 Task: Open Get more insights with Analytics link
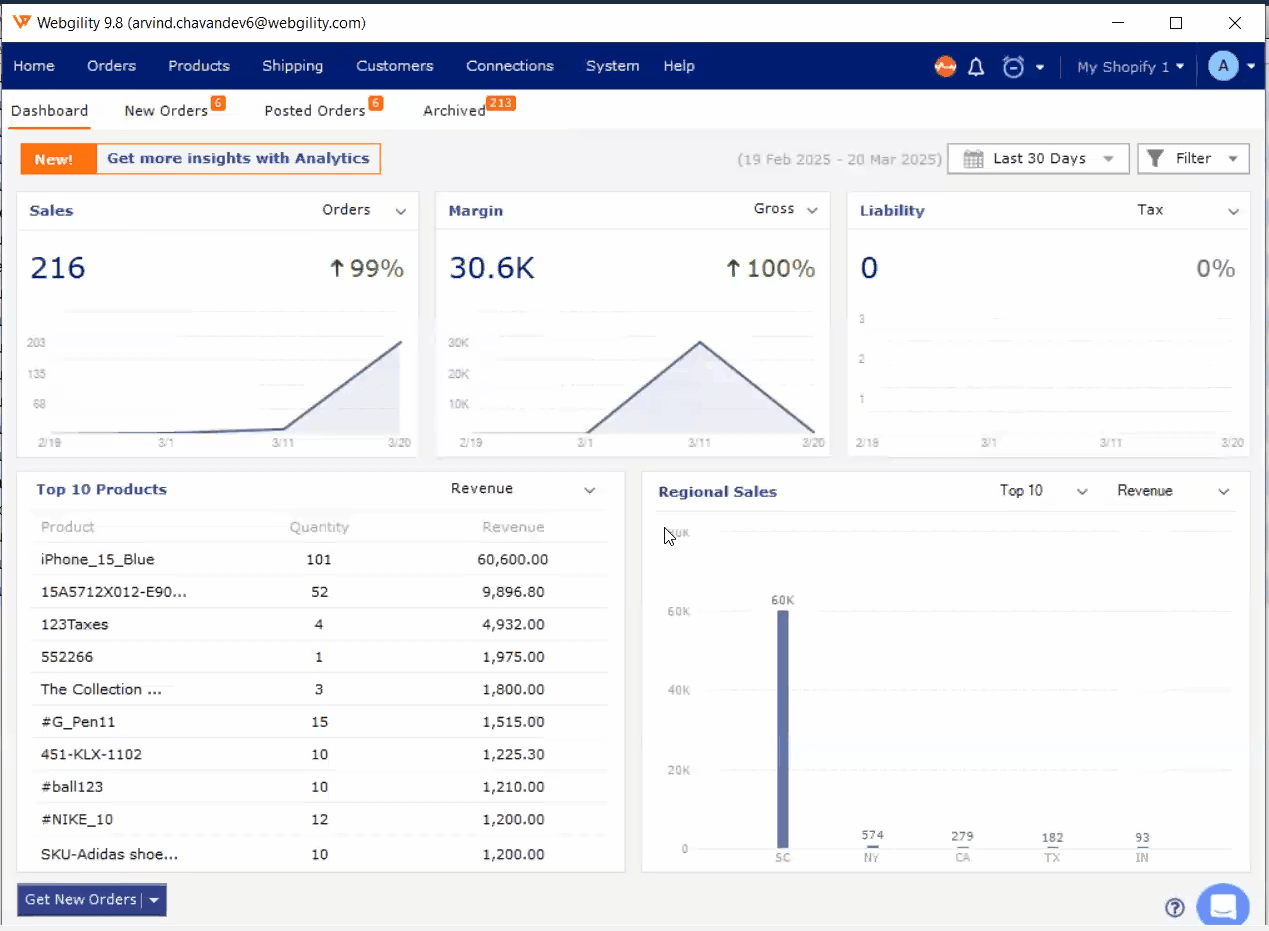click(238, 158)
